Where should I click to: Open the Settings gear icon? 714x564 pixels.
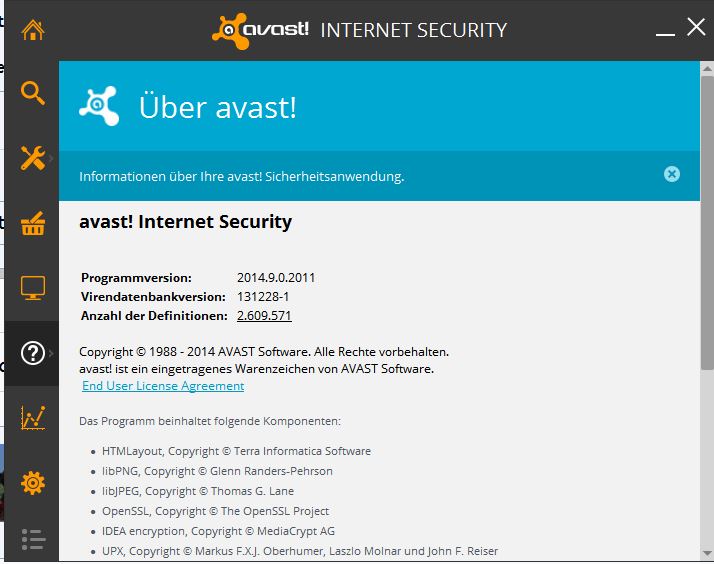coord(33,482)
